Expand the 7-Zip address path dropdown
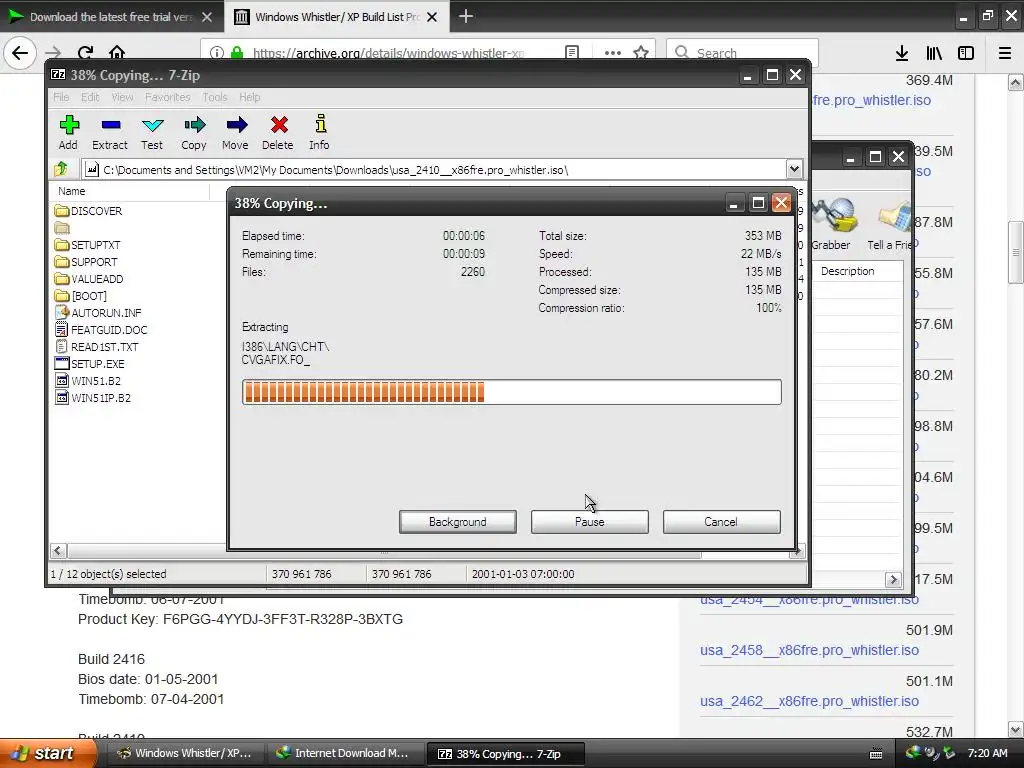Screen dimensions: 1024x768 [793, 169]
